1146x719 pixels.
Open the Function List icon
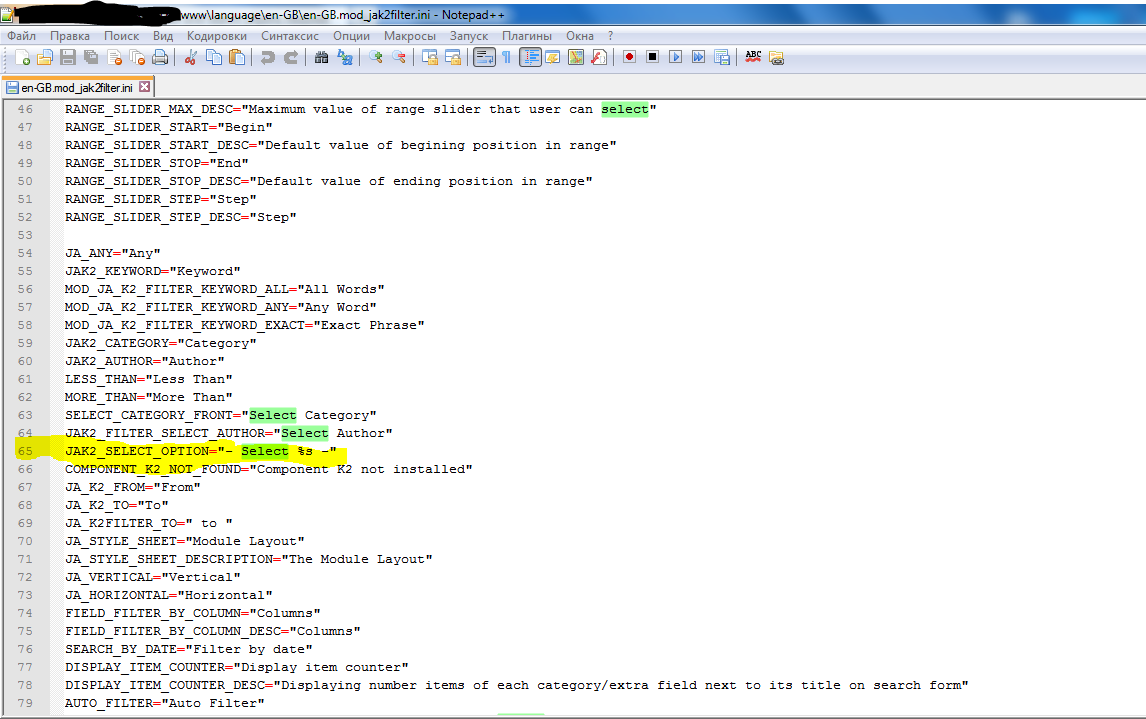coord(599,57)
